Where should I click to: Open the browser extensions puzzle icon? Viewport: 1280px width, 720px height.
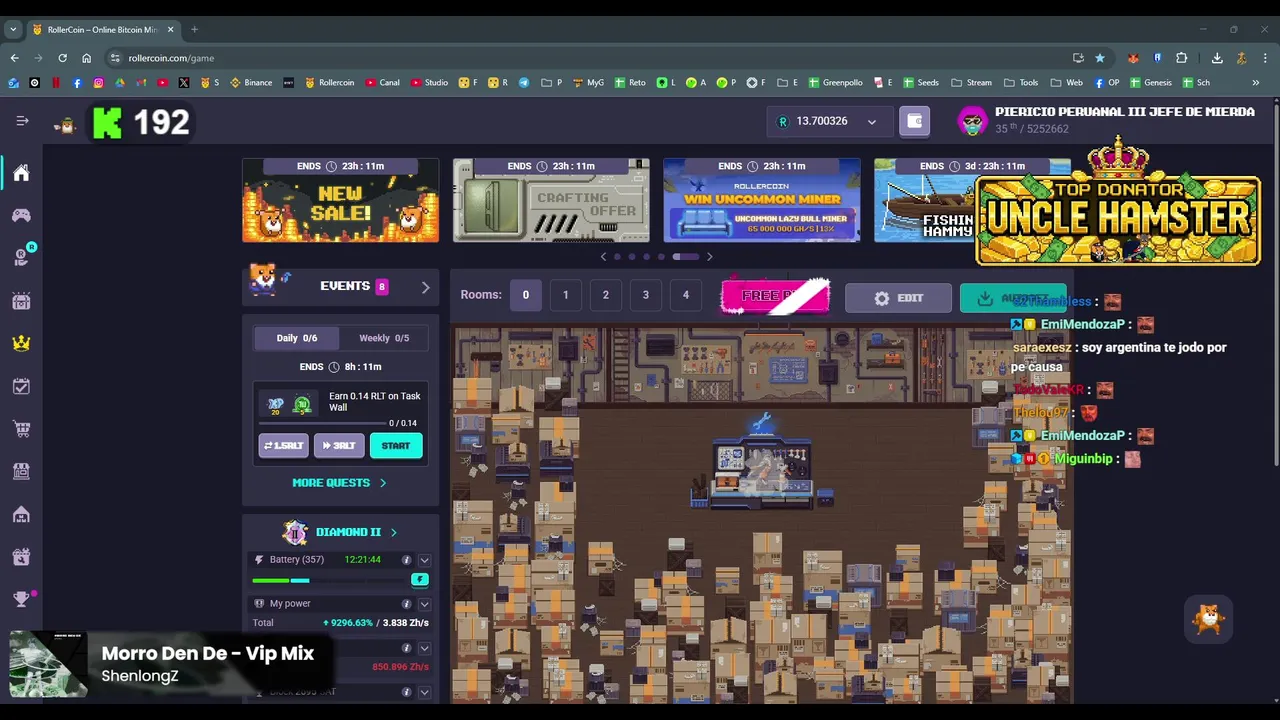(1181, 58)
